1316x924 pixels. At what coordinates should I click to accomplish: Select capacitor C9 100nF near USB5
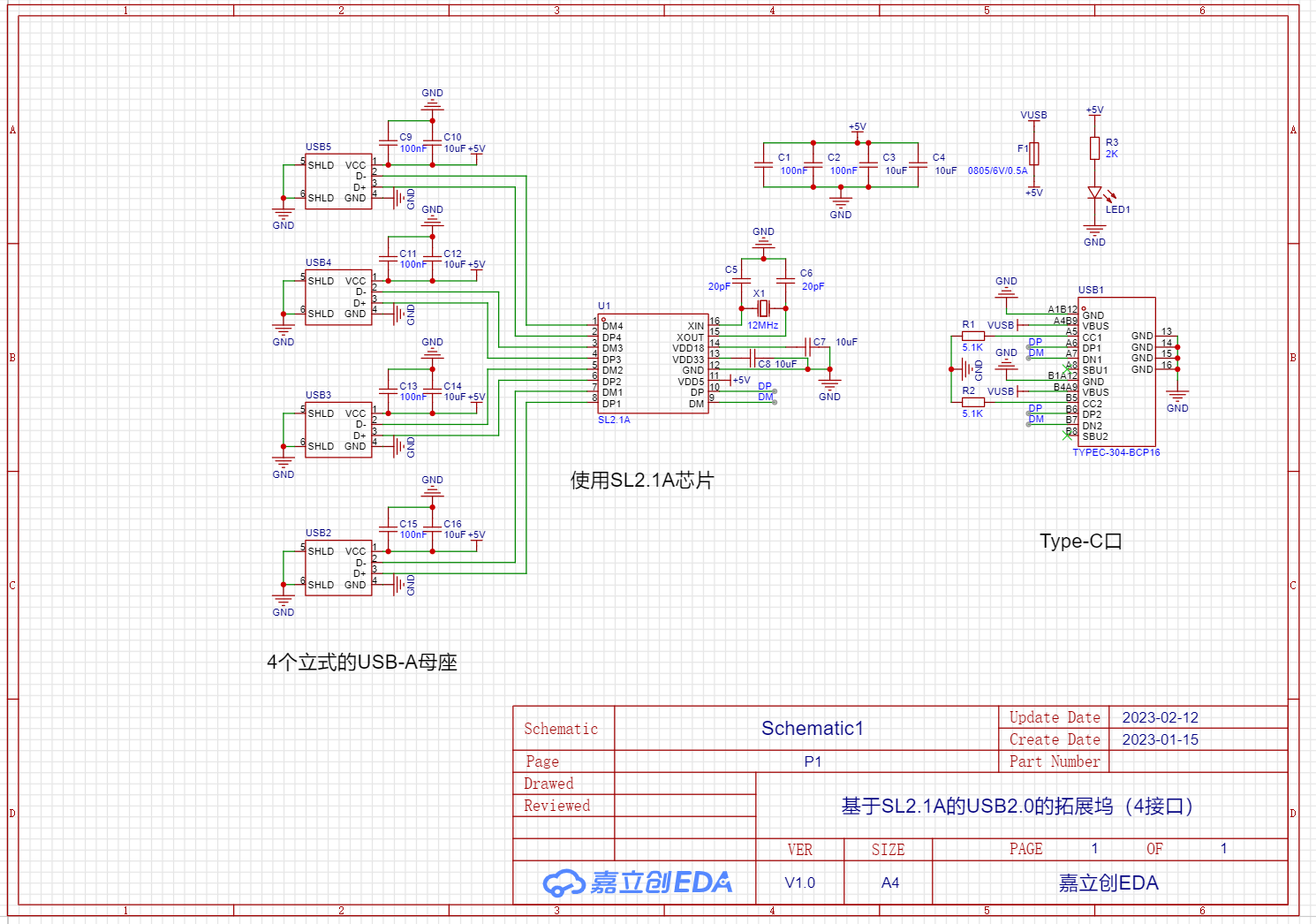(388, 142)
